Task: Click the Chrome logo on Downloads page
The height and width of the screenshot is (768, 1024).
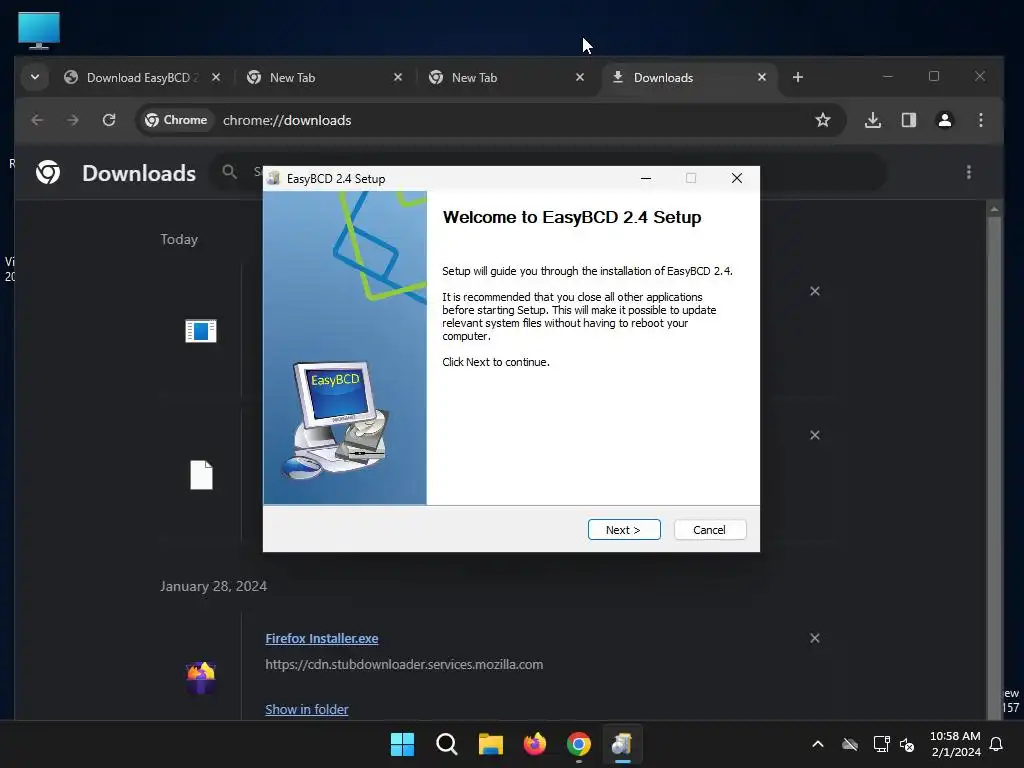Action: [48, 172]
